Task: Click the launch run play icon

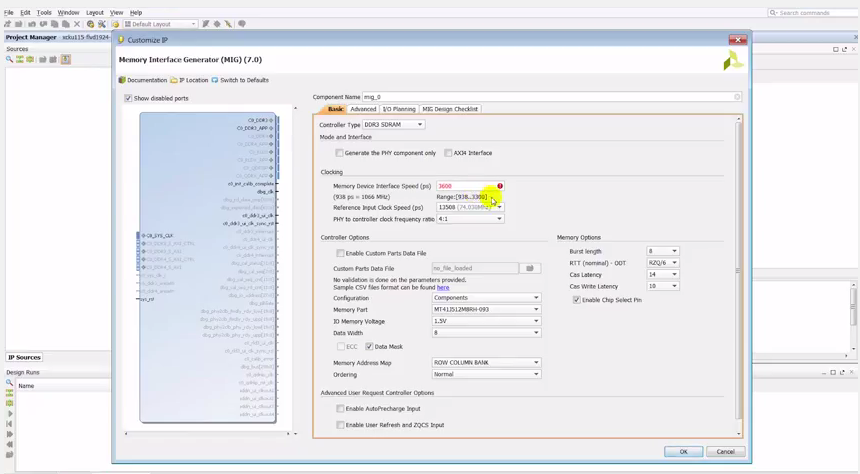Action: coord(9,414)
